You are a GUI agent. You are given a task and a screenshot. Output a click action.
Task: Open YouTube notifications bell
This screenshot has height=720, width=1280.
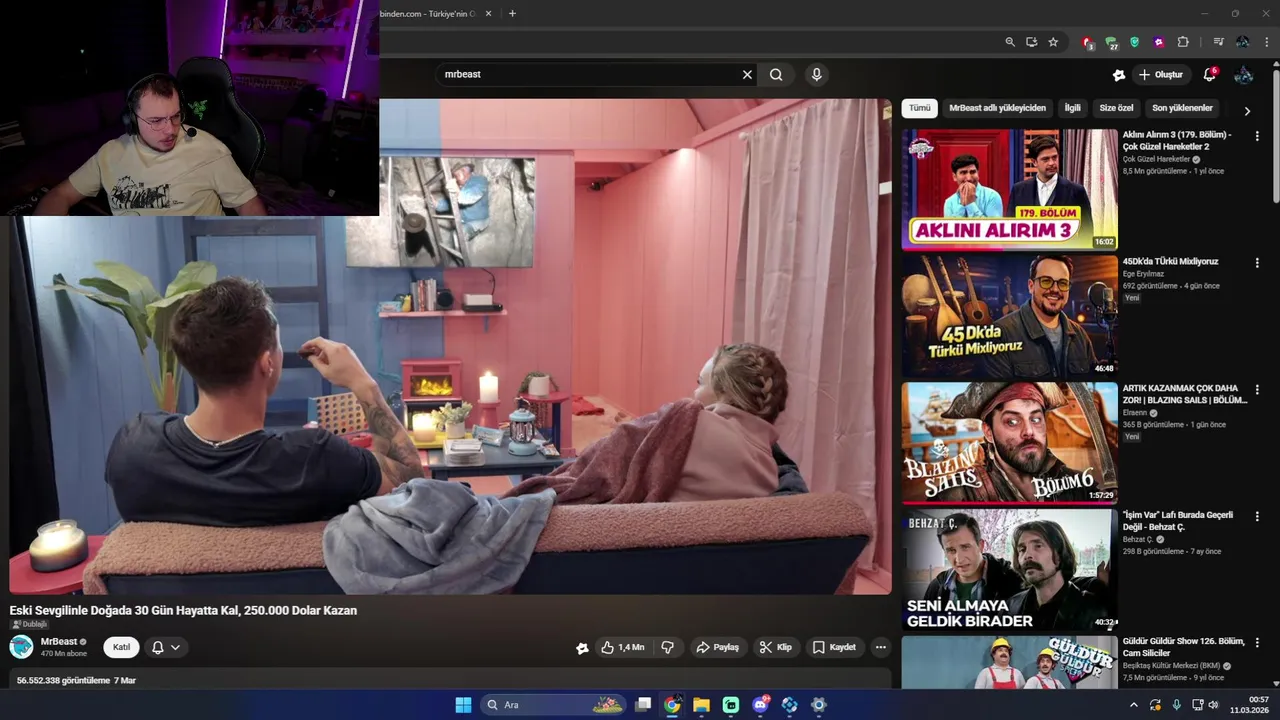click(x=1209, y=75)
